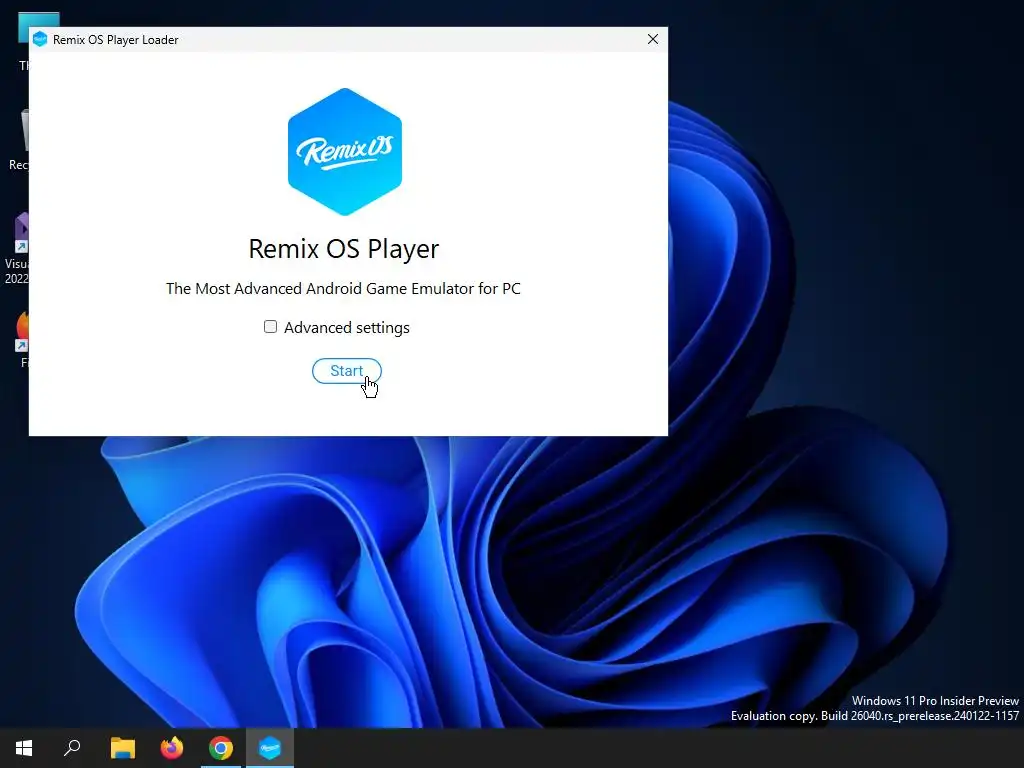The width and height of the screenshot is (1024, 768).
Task: Click the Start button in Remix OS Player
Action: 346,371
